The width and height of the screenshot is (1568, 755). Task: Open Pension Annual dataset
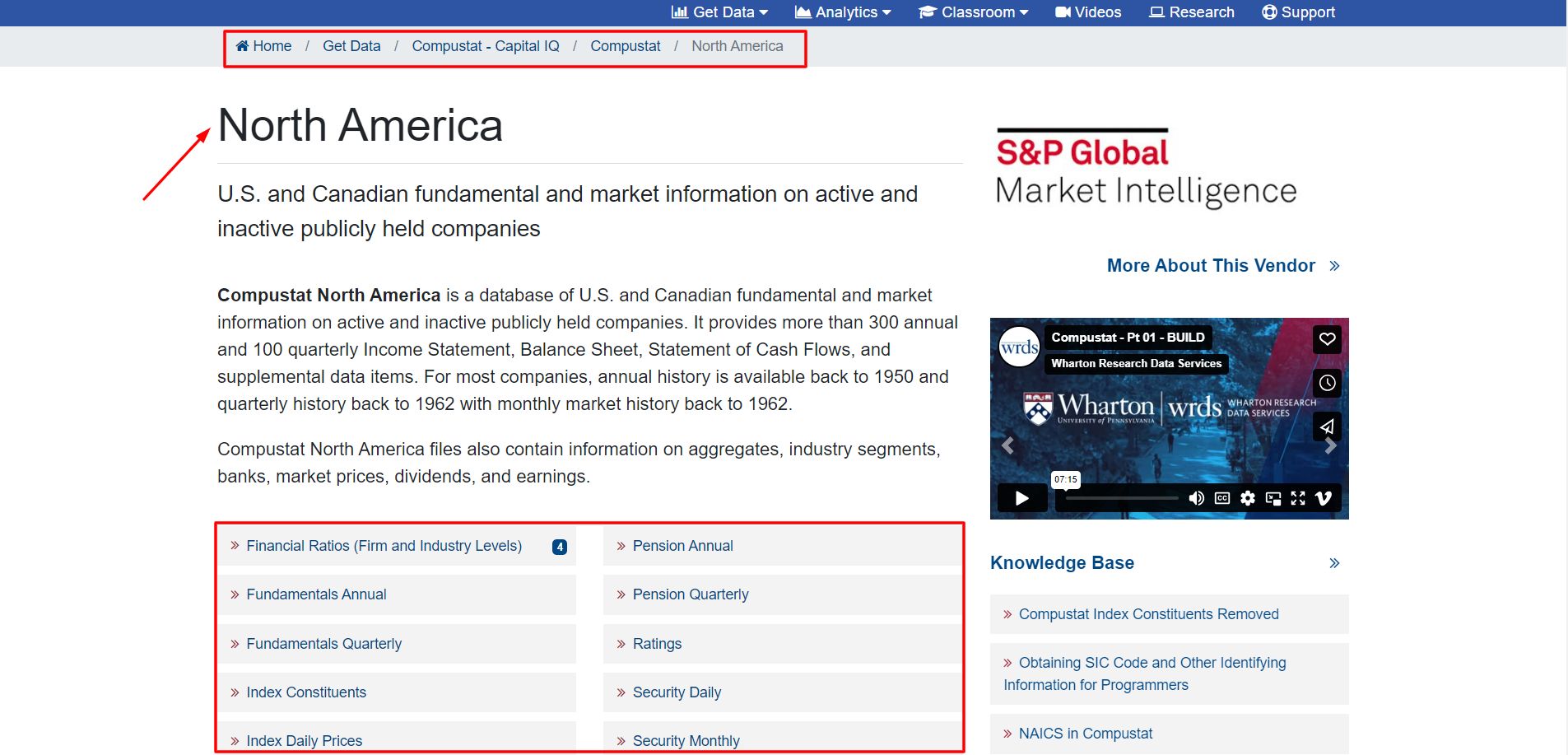682,546
